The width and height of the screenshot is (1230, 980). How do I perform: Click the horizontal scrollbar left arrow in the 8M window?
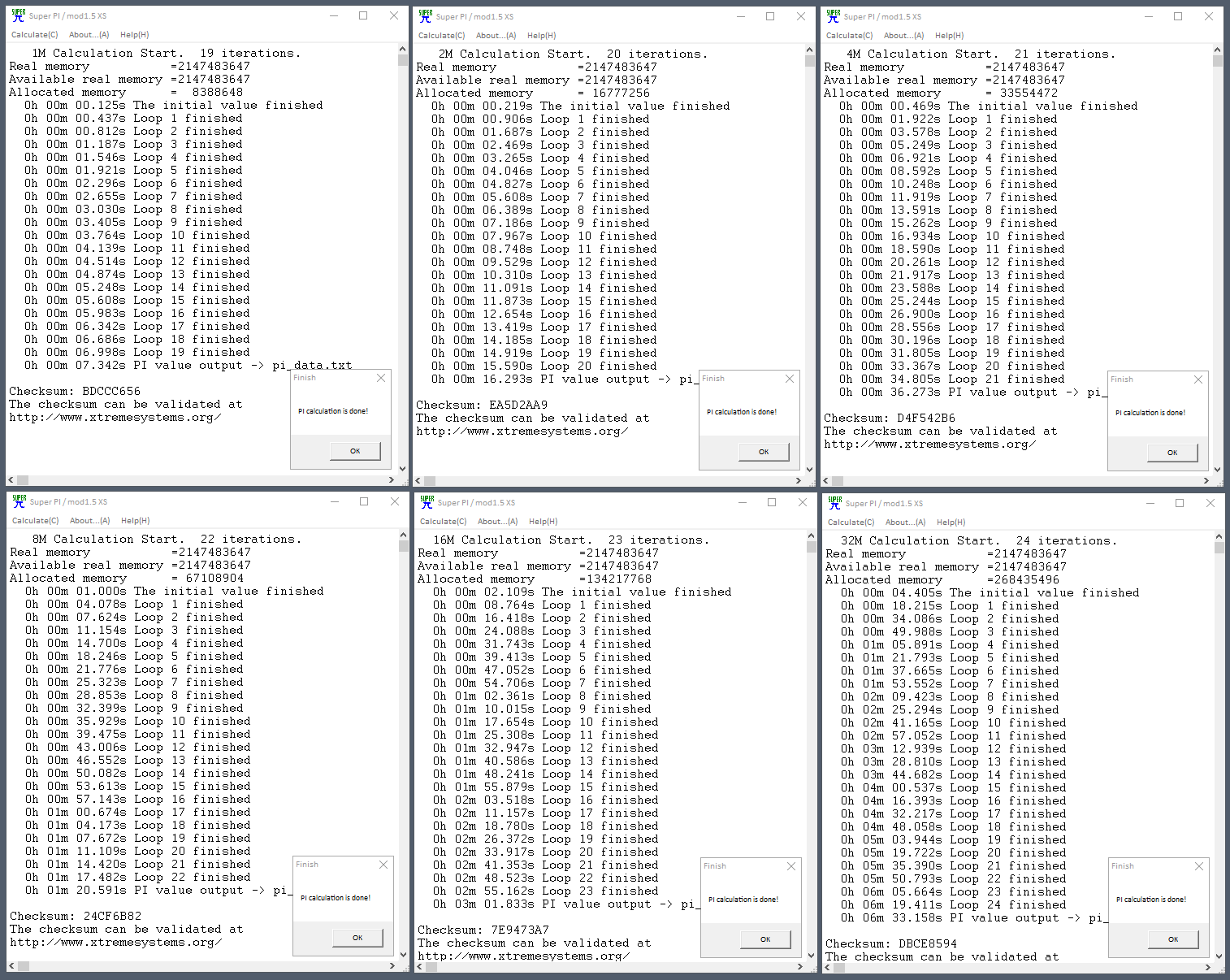pyautogui.click(x=13, y=966)
